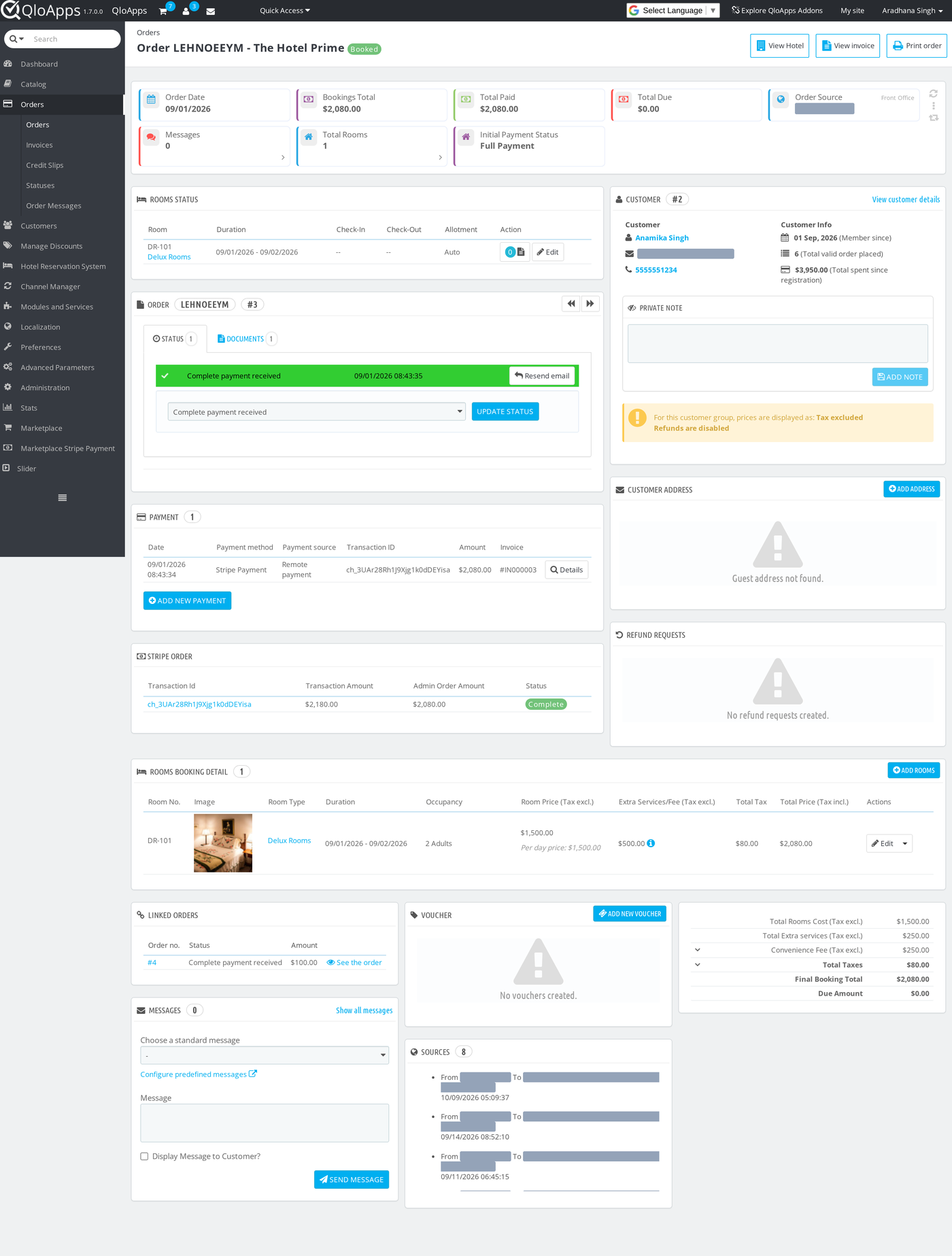Expand the Convenience Fee row chevron
The width and height of the screenshot is (952, 1256).
point(698,950)
